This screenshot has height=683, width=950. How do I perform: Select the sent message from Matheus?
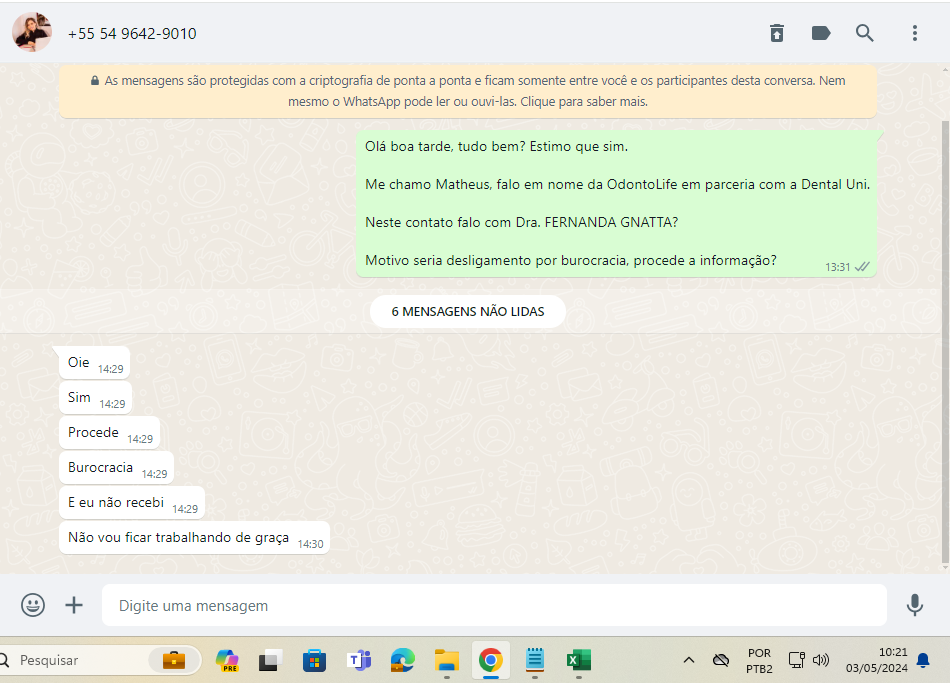[x=616, y=204]
